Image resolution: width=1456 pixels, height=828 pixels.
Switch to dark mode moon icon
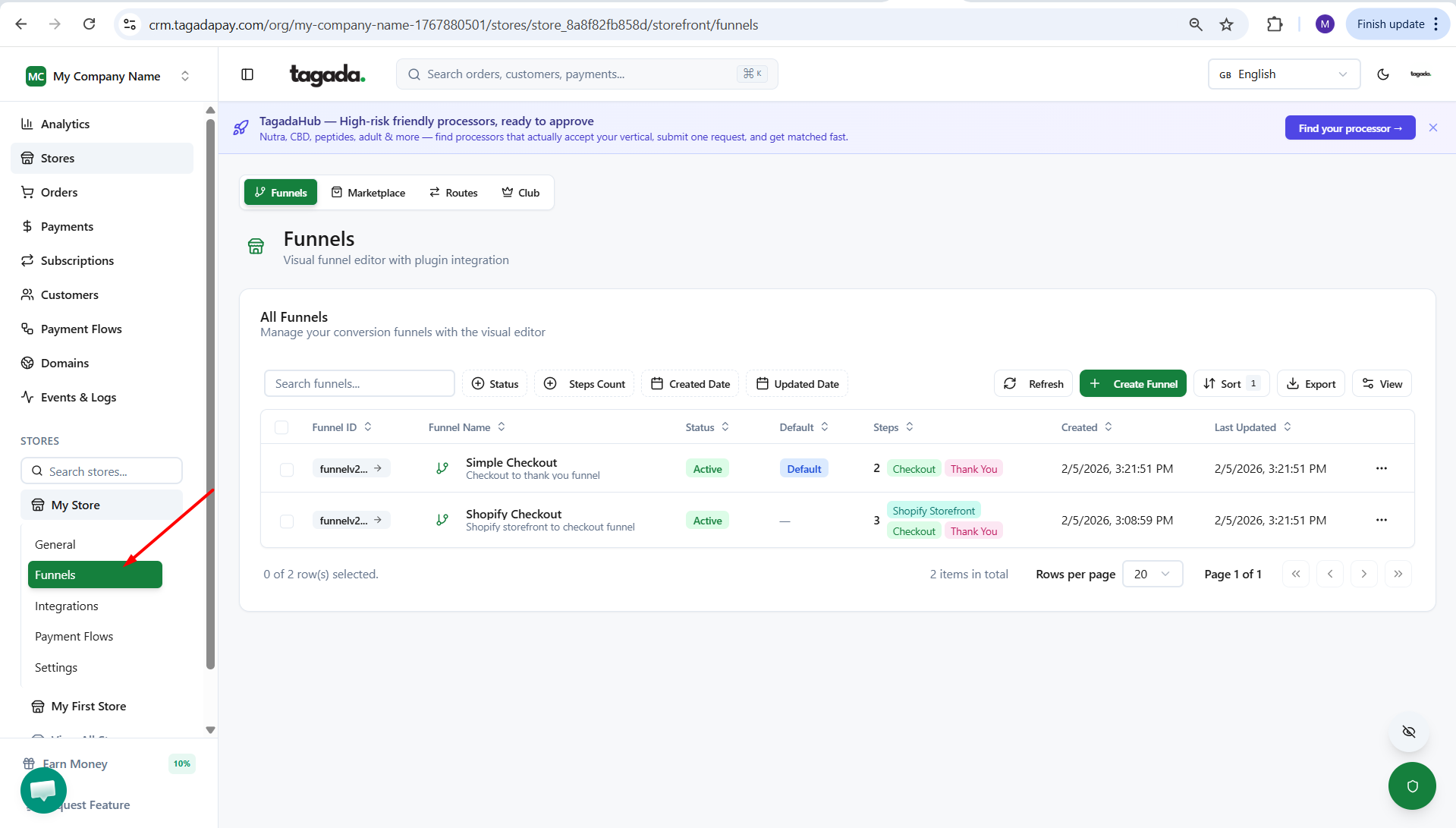tap(1382, 74)
